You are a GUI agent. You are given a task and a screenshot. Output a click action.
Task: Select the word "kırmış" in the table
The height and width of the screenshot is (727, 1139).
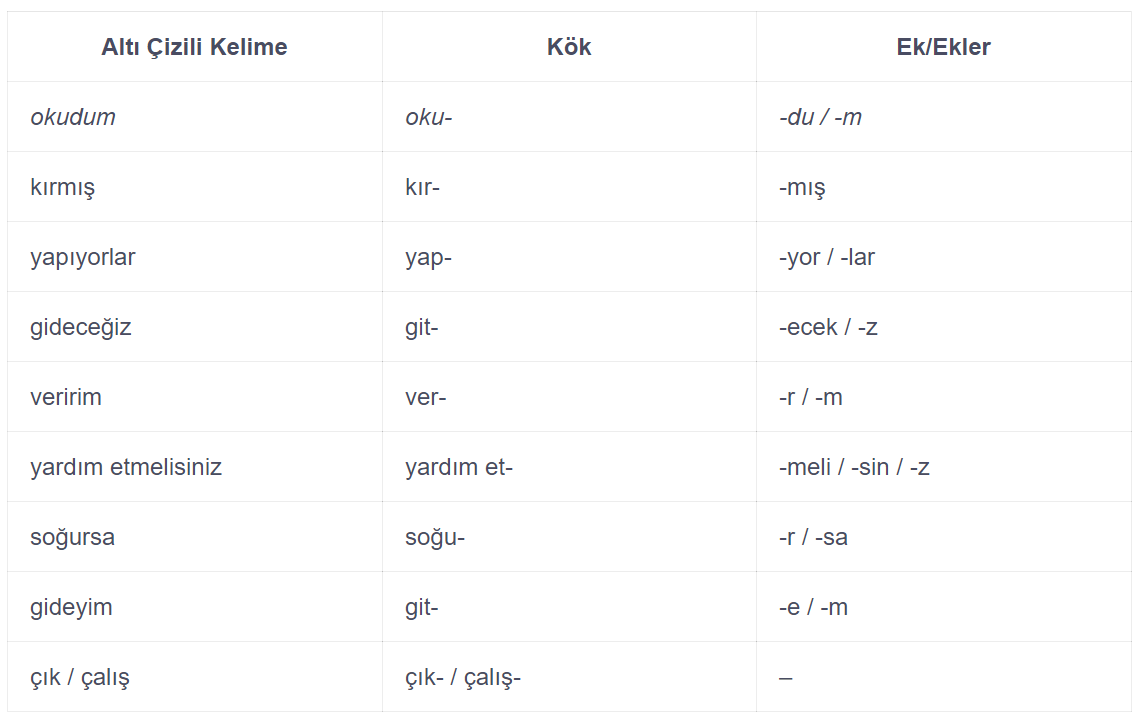[x=63, y=187]
